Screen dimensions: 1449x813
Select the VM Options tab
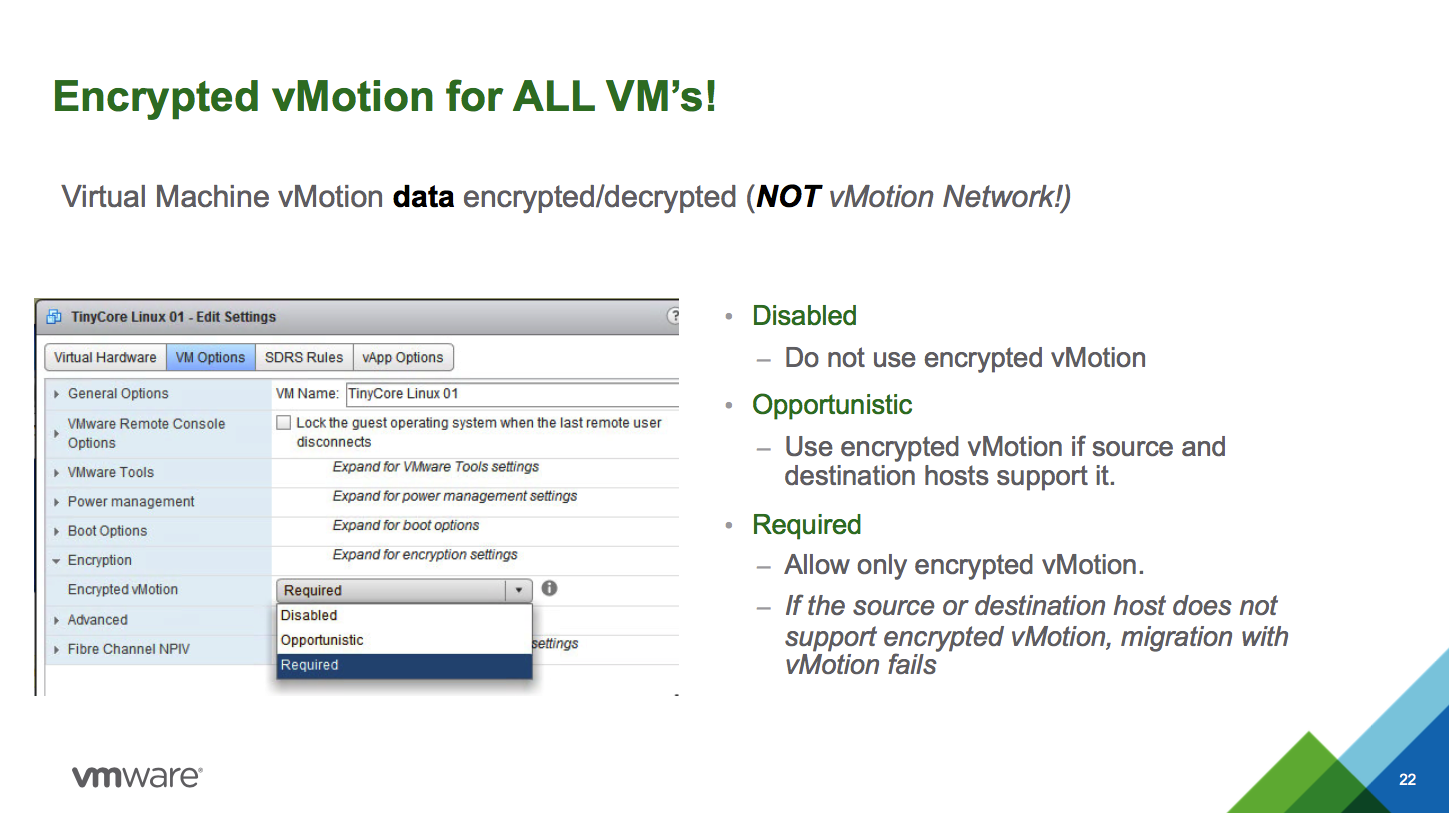pyautogui.click(x=210, y=357)
